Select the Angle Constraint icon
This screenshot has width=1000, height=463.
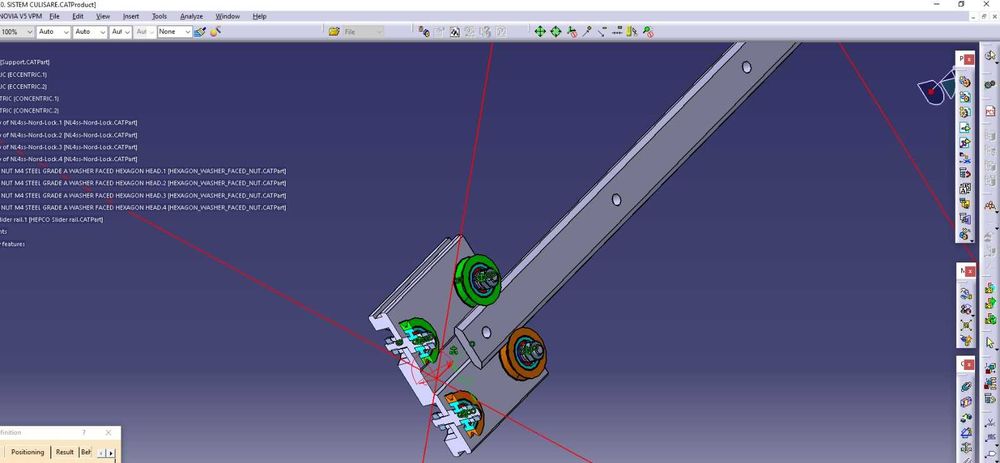coord(966,432)
